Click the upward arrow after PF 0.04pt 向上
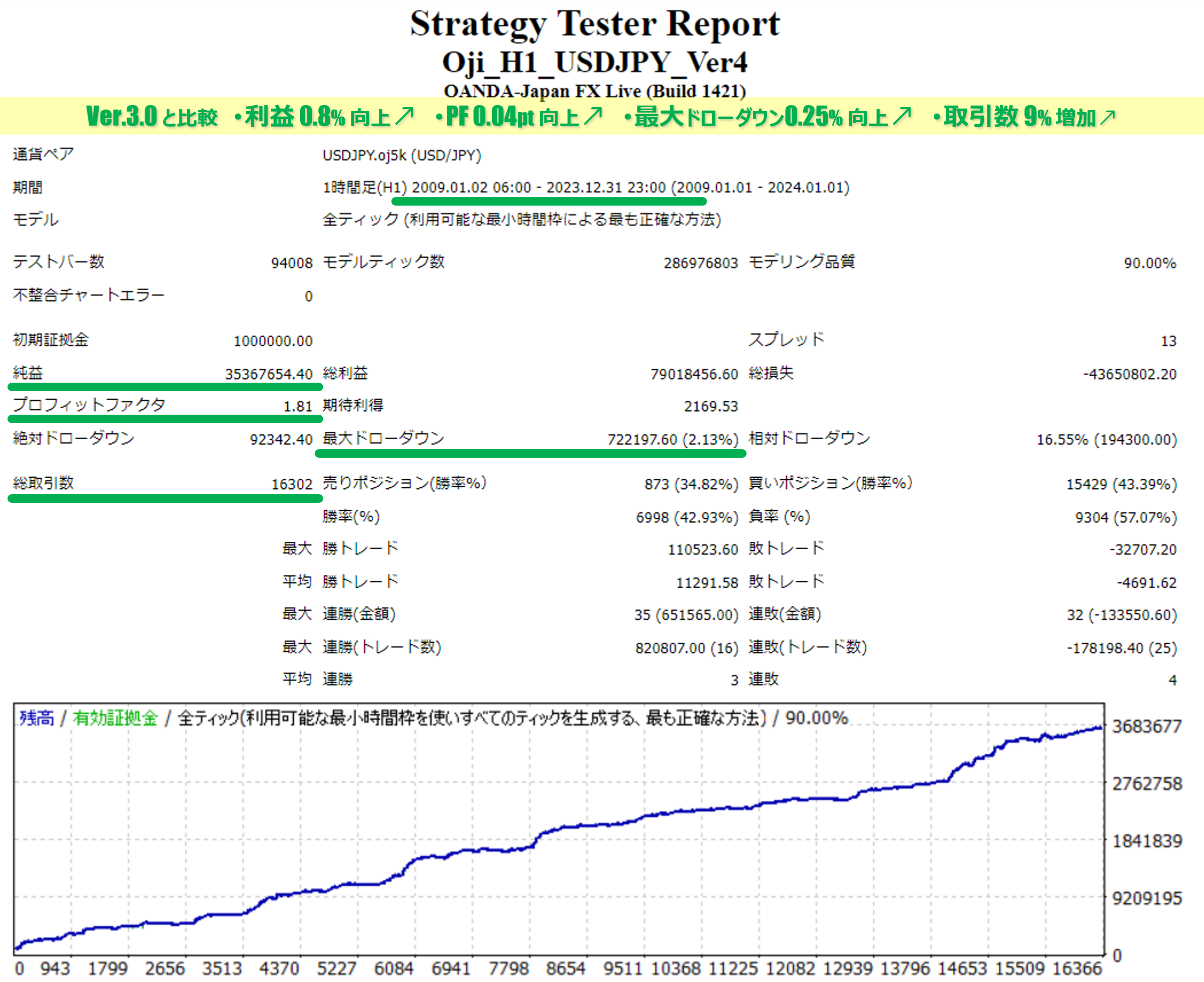Viewport: 1204px width, 982px height. 593,117
